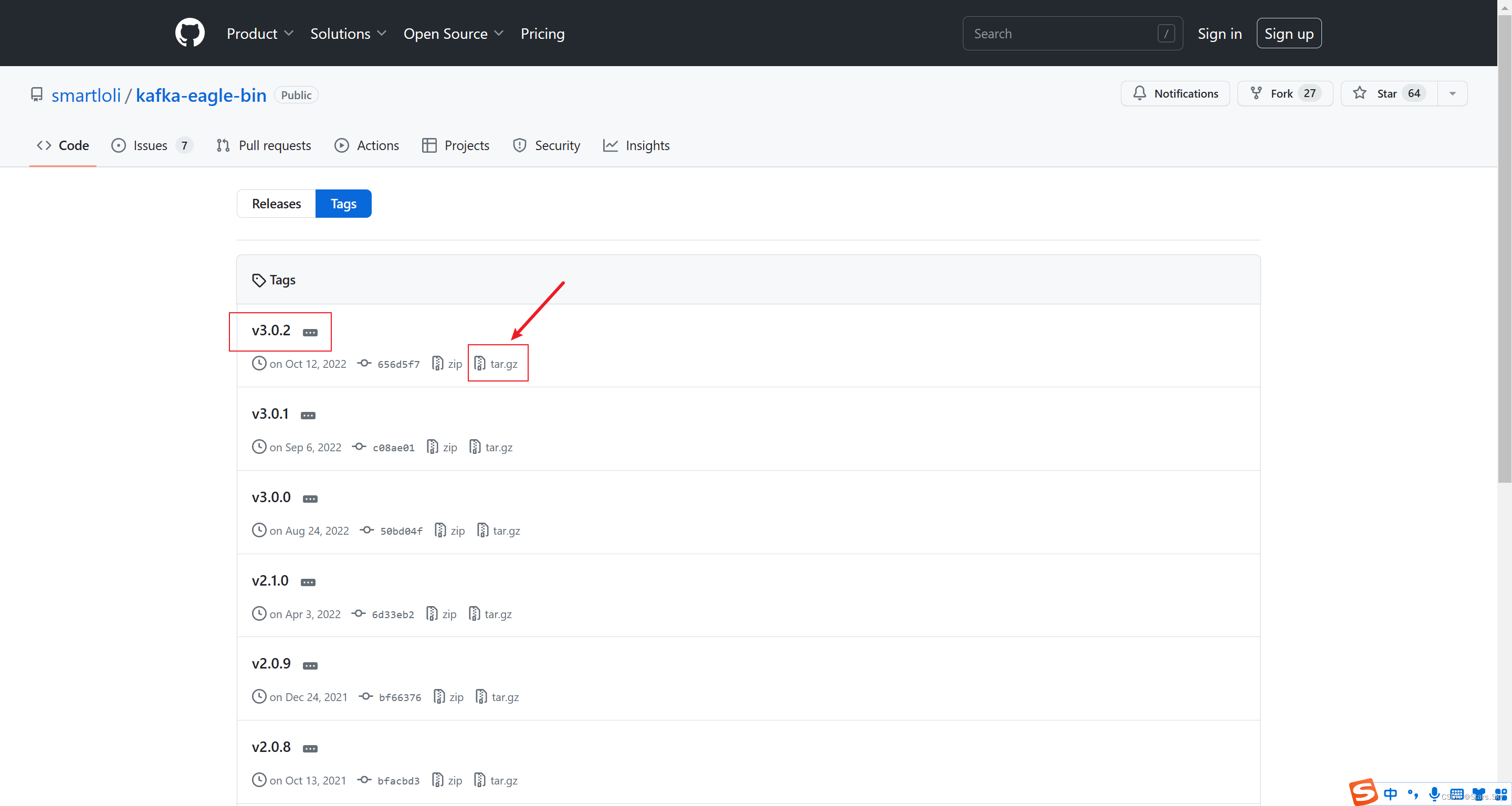Image resolution: width=1512 pixels, height=806 pixels.
Task: Download the v3.0.0 tar.gz archive
Action: [x=499, y=531]
